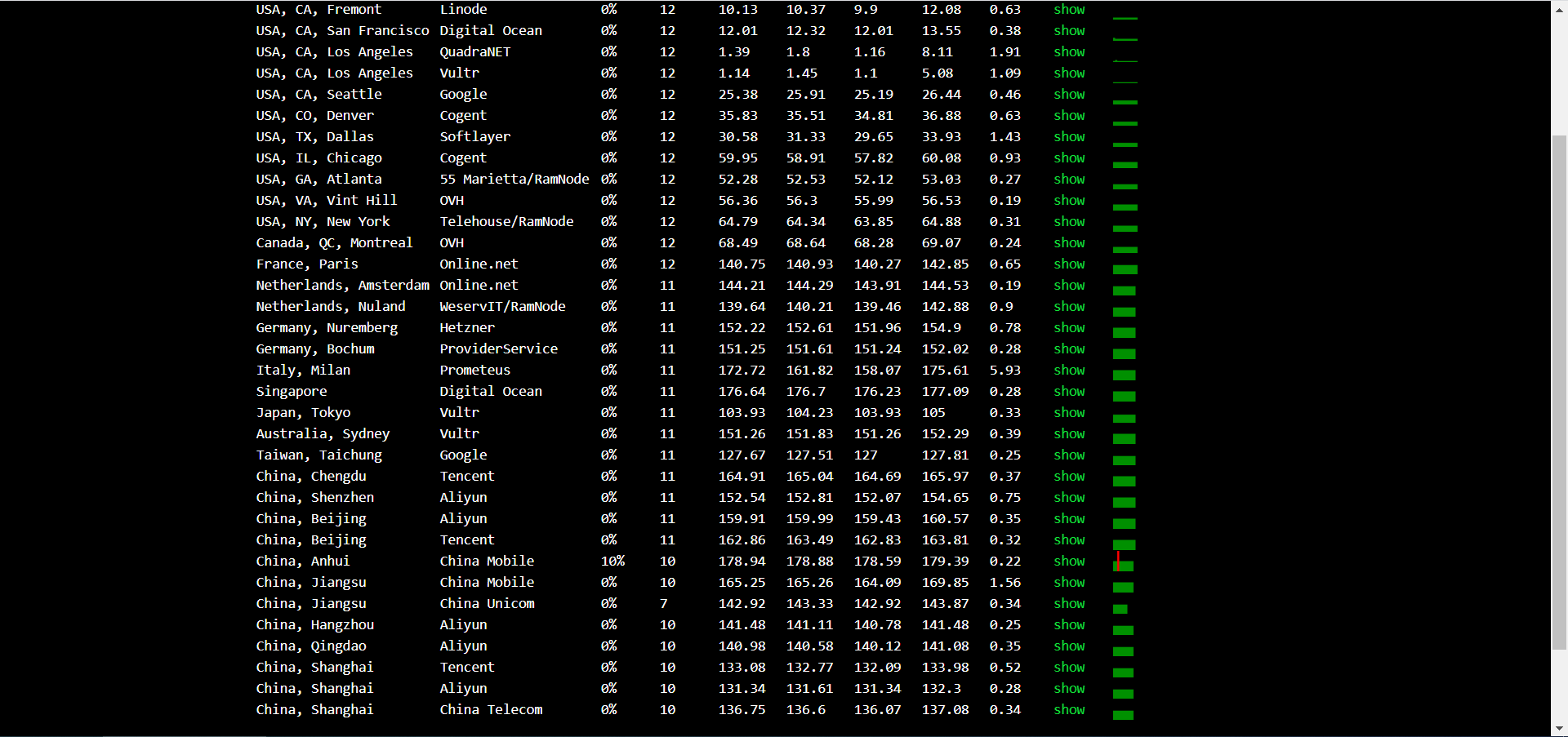Click the 'USA, CA, Fremont' location text
1568x737 pixels.
point(318,10)
